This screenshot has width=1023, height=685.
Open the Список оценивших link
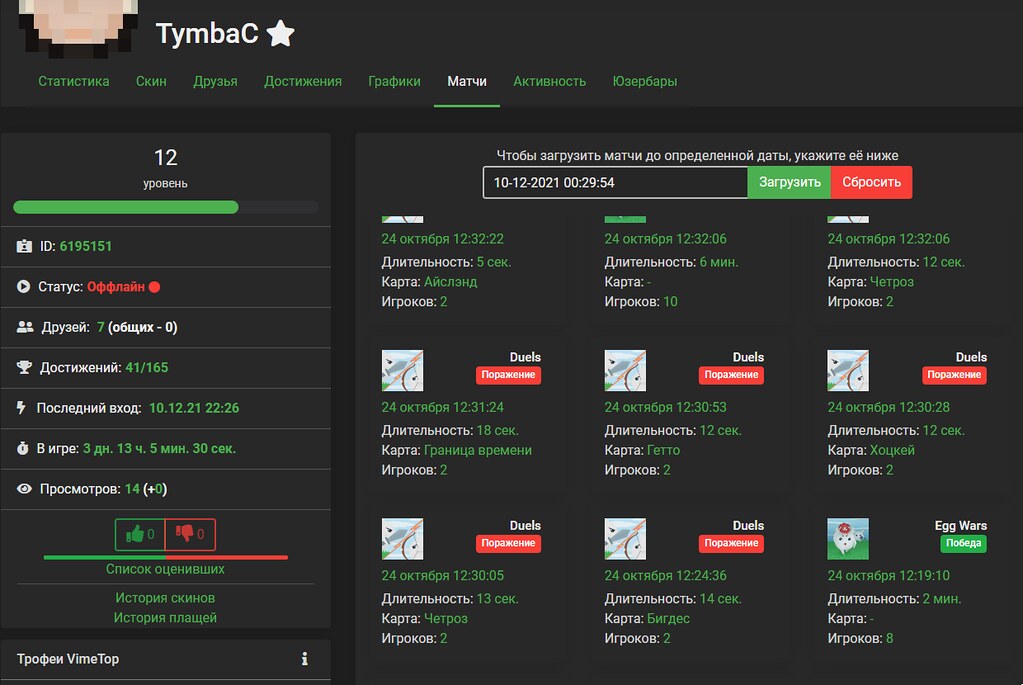[165, 569]
